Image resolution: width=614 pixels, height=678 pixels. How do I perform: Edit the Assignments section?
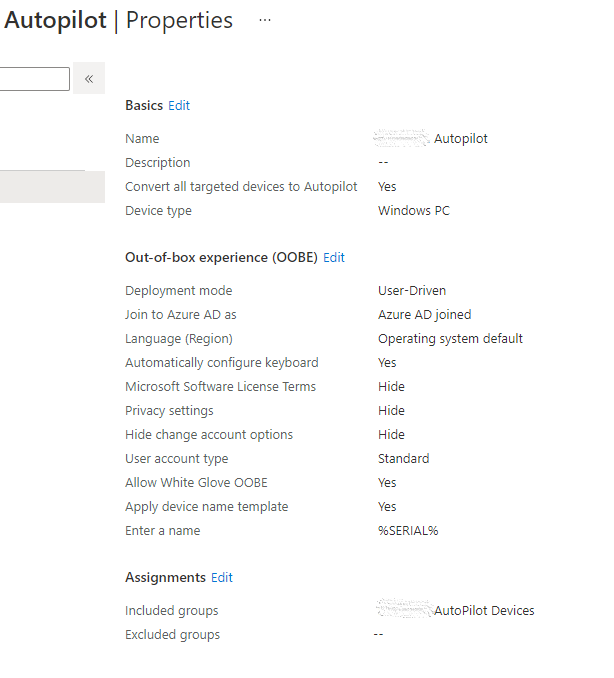pos(222,578)
